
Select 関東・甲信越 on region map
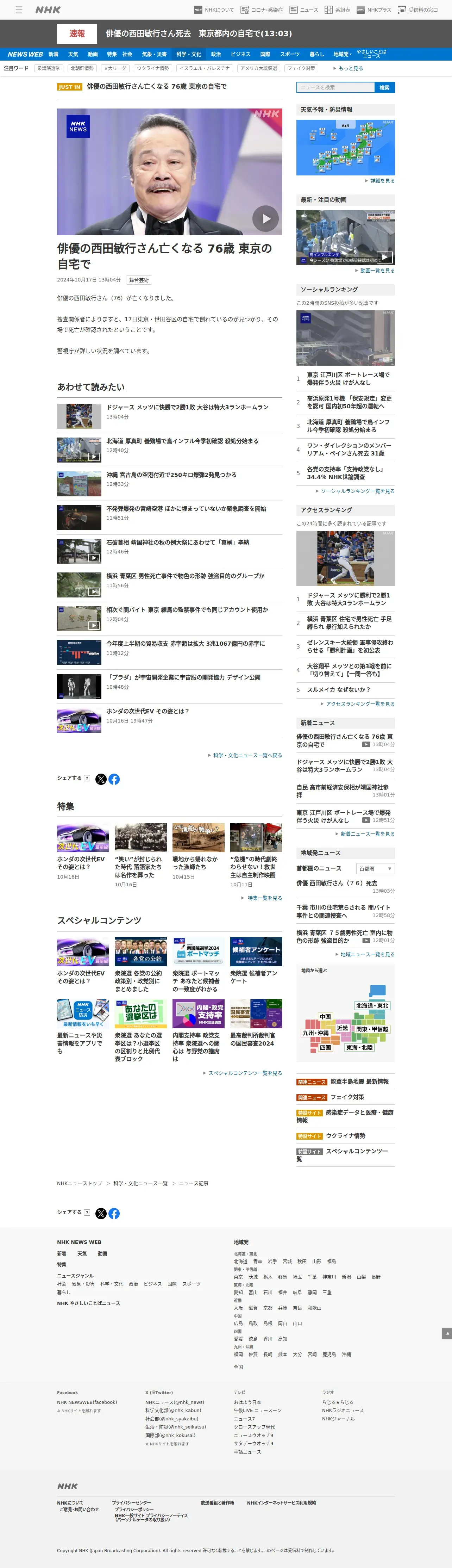point(372,1029)
